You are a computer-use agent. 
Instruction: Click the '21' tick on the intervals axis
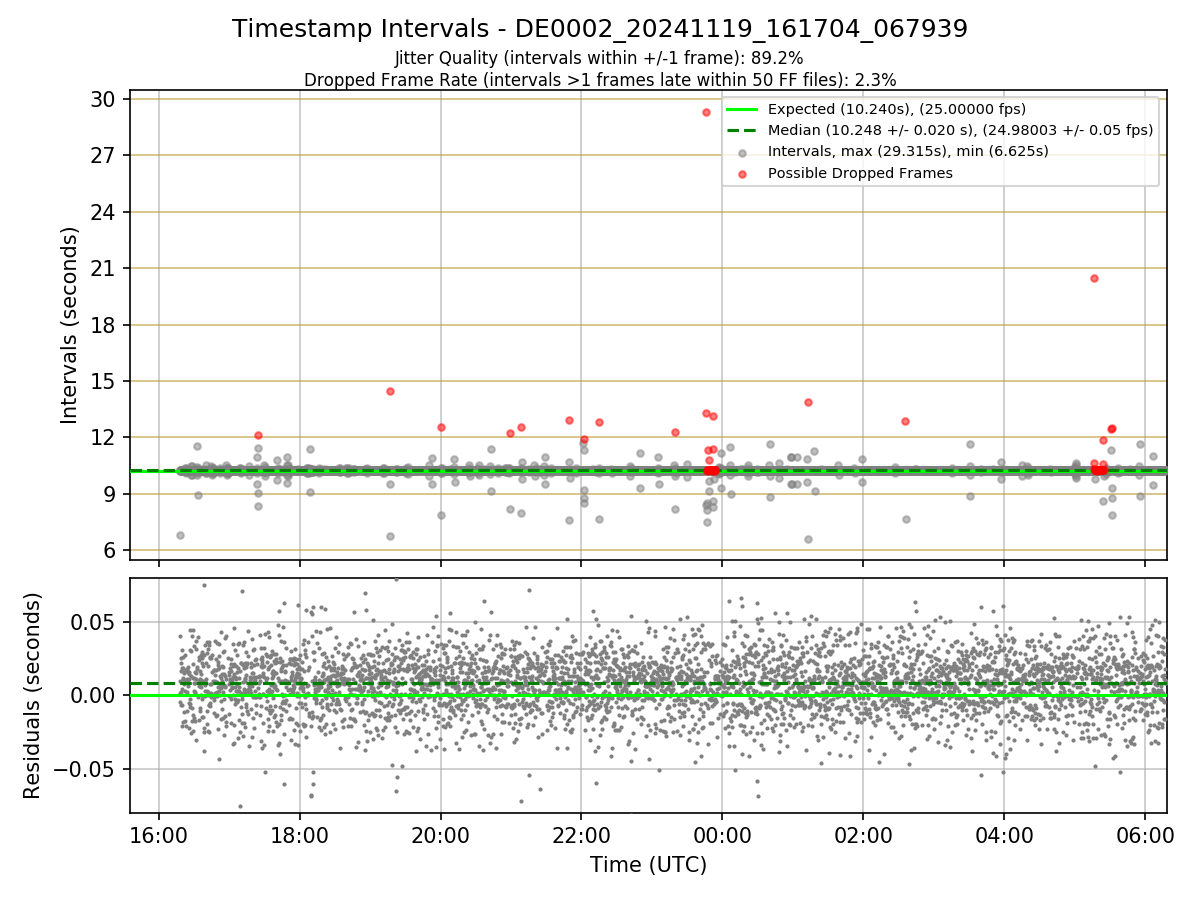[104, 268]
